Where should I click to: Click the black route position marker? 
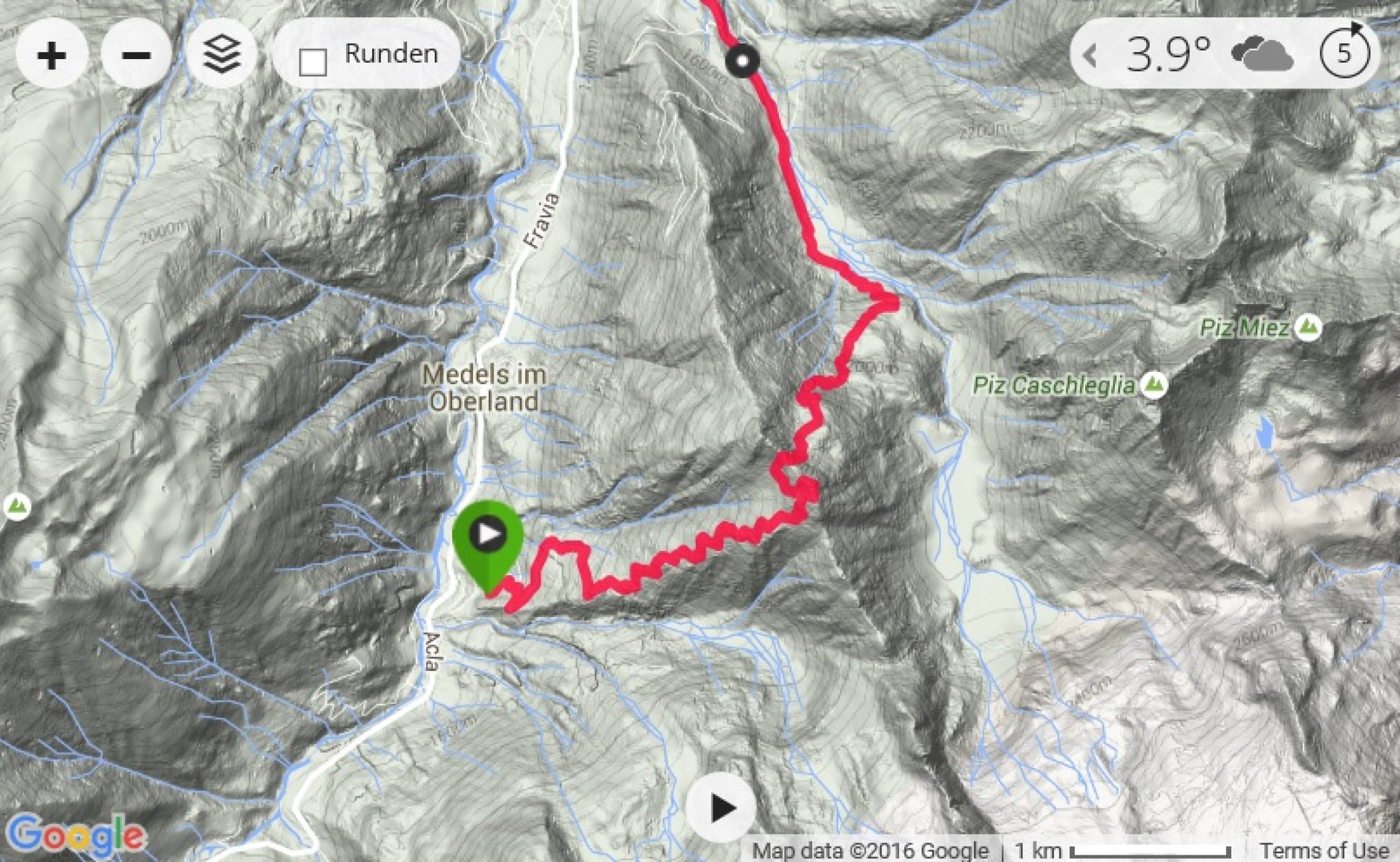coord(742,61)
